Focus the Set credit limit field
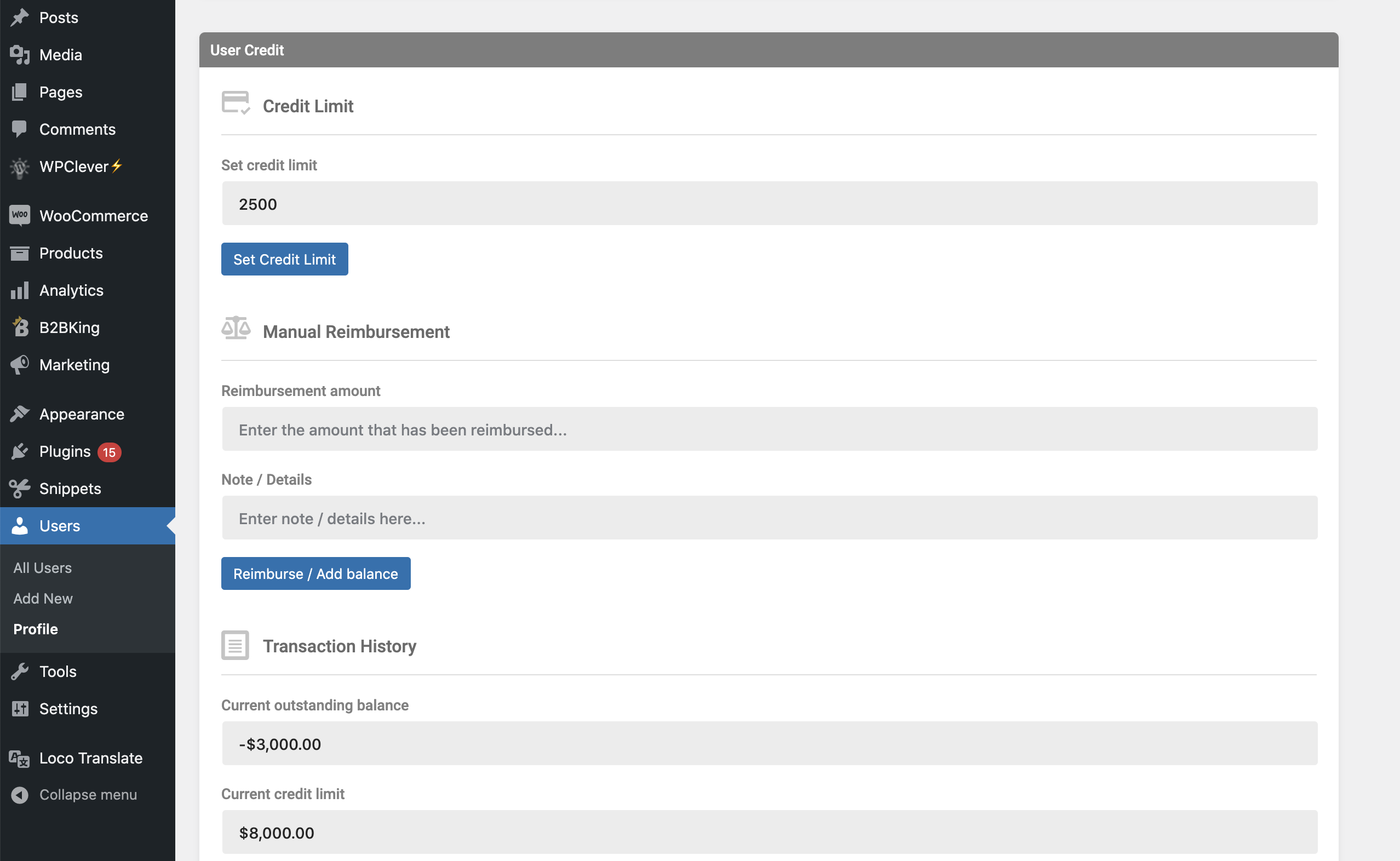This screenshot has width=1400, height=861. [x=769, y=204]
